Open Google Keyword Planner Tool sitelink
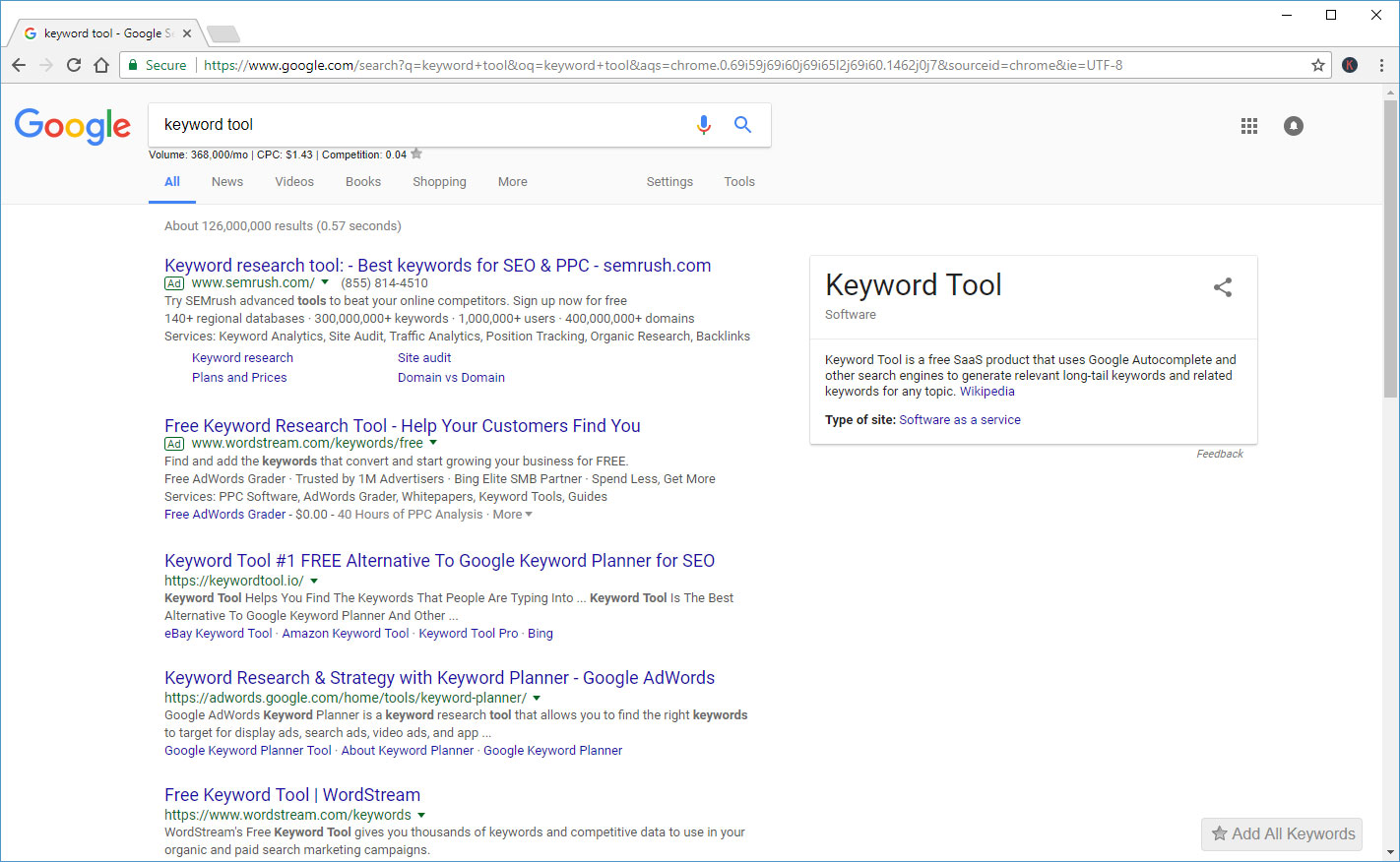The image size is (1400, 862). click(x=248, y=751)
